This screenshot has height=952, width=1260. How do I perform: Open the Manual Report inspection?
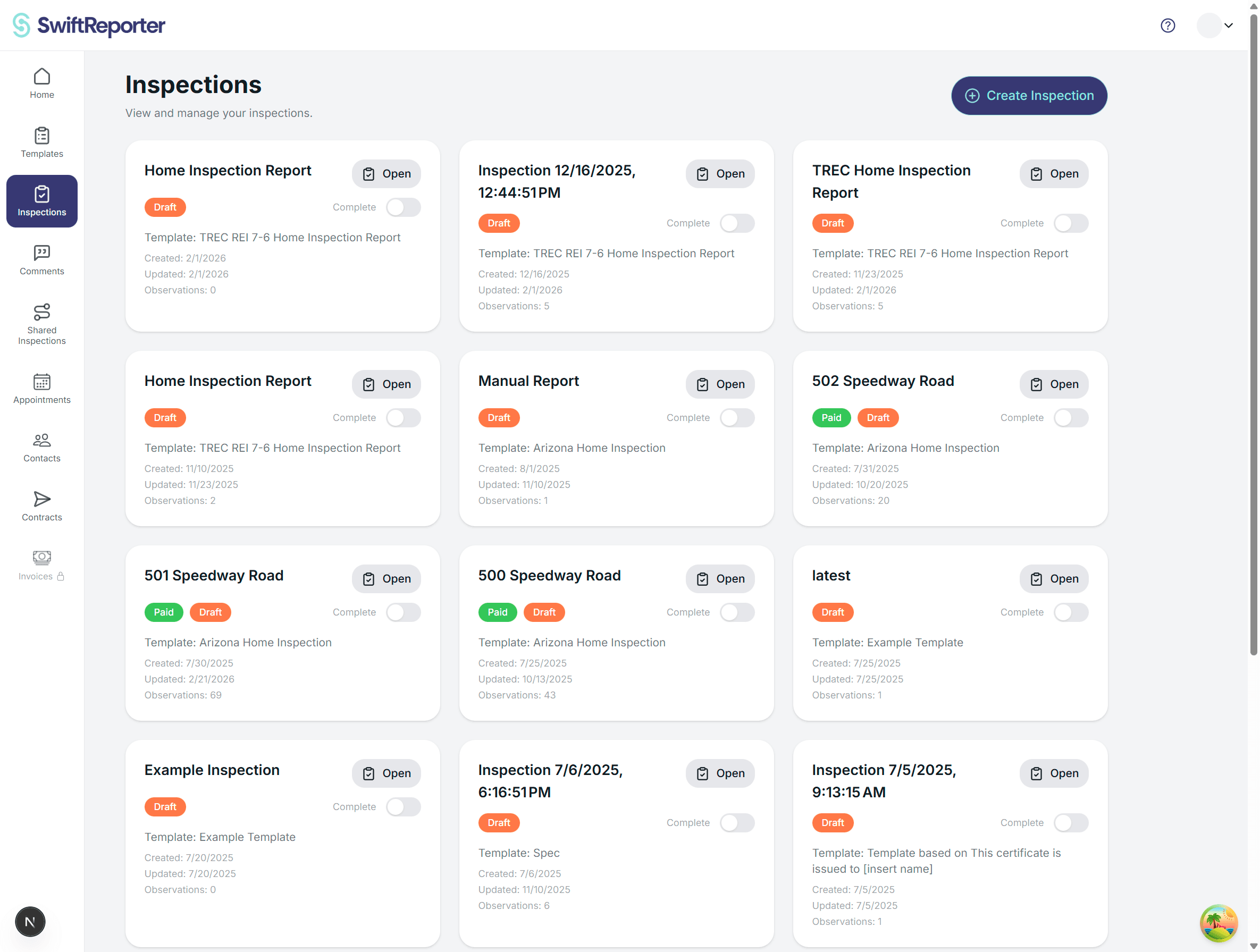[x=720, y=384]
